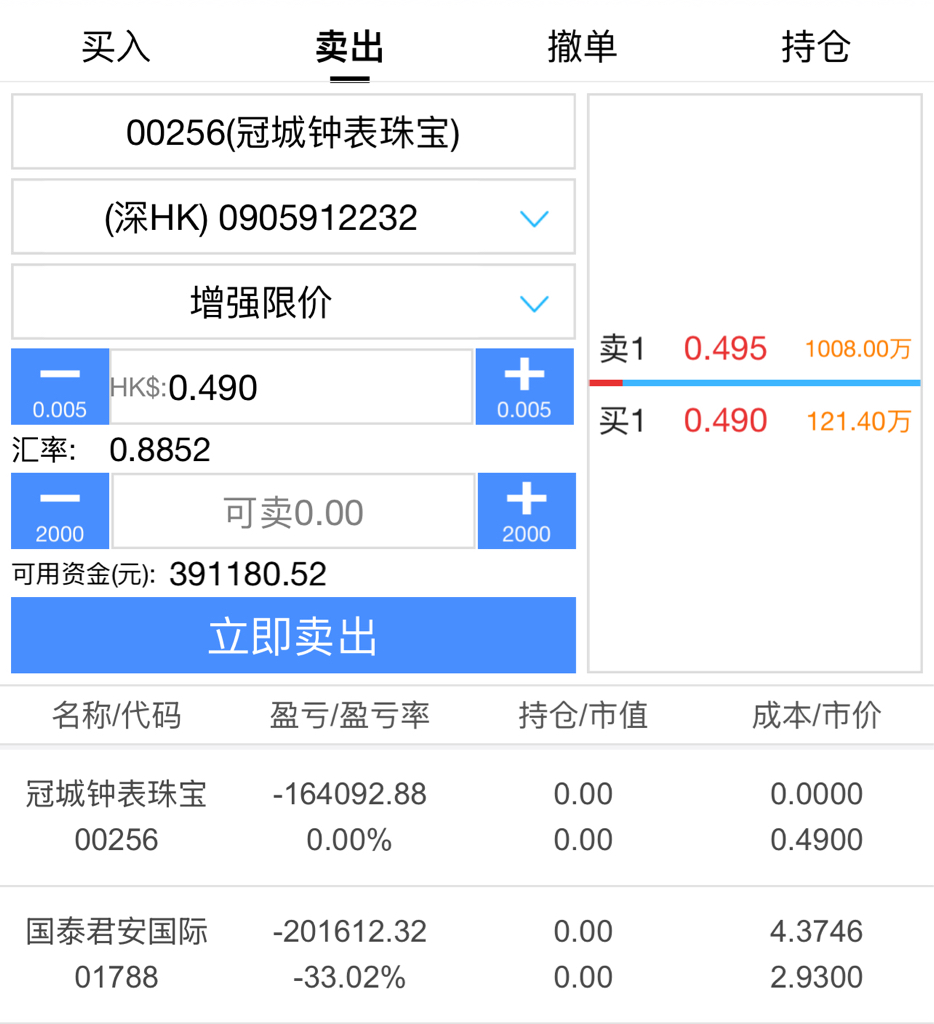The width and height of the screenshot is (934, 1024).
Task: Click the stock code 01788
Action: click(x=117, y=978)
